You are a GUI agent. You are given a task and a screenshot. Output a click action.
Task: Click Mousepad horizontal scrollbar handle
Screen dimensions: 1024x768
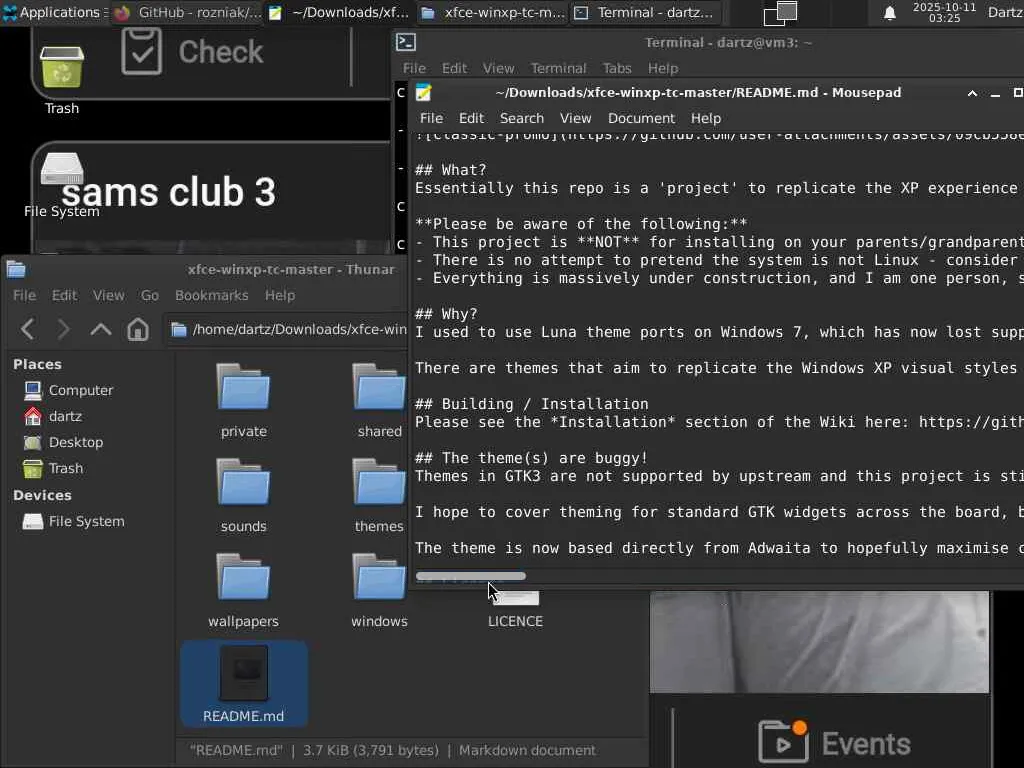[470, 576]
